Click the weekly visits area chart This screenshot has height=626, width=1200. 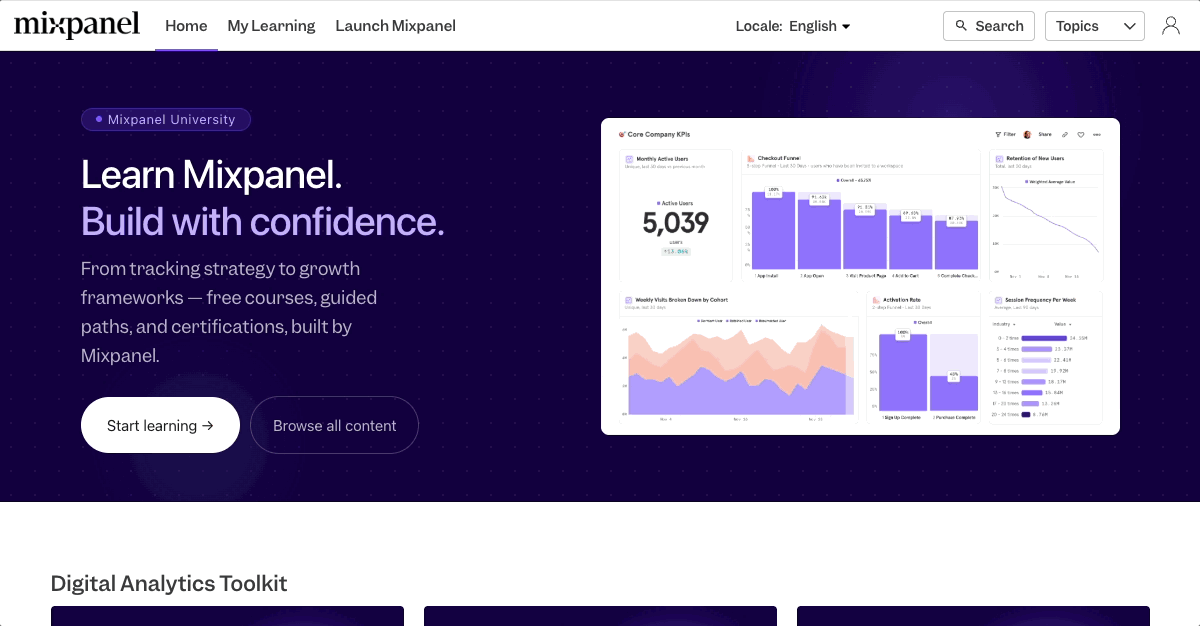[x=740, y=370]
